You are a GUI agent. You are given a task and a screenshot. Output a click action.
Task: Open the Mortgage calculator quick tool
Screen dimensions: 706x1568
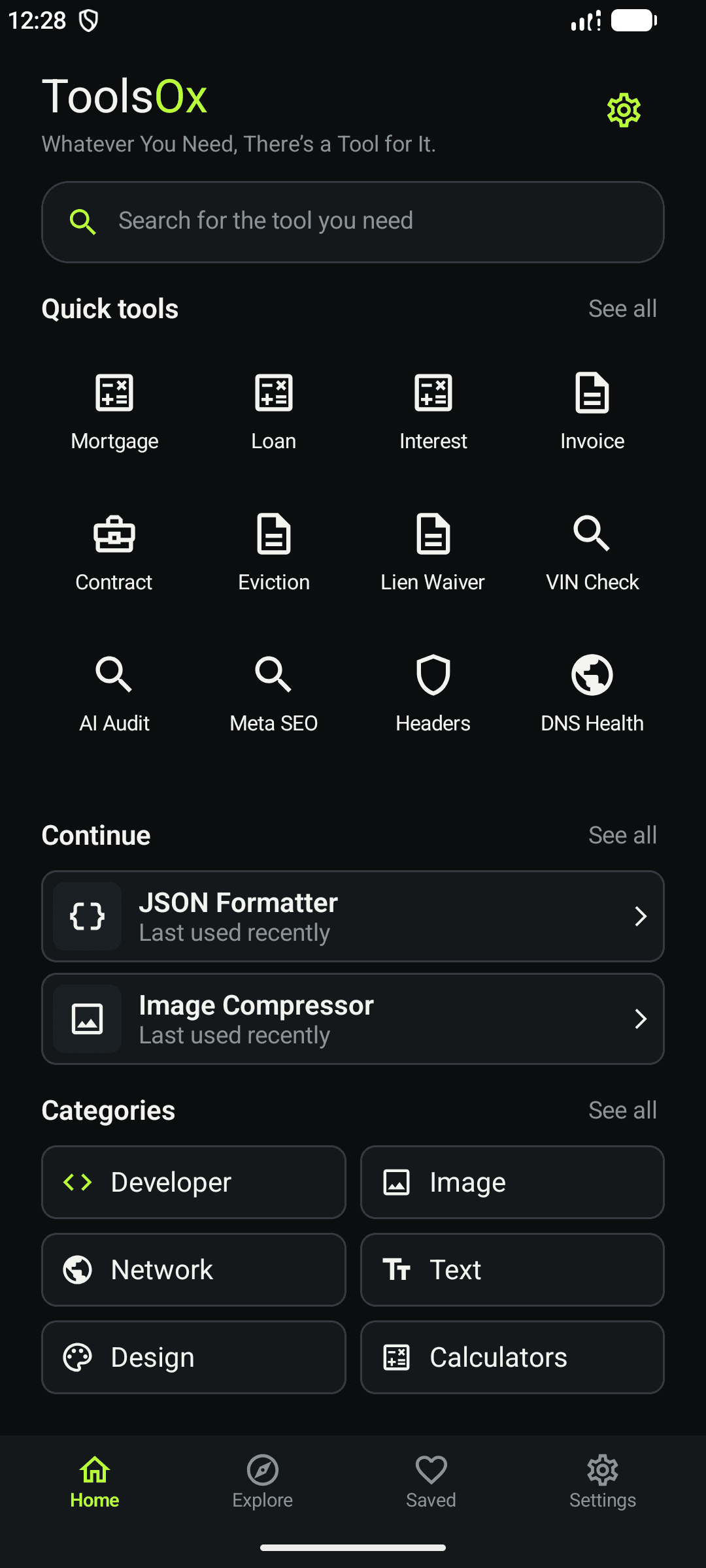114,412
